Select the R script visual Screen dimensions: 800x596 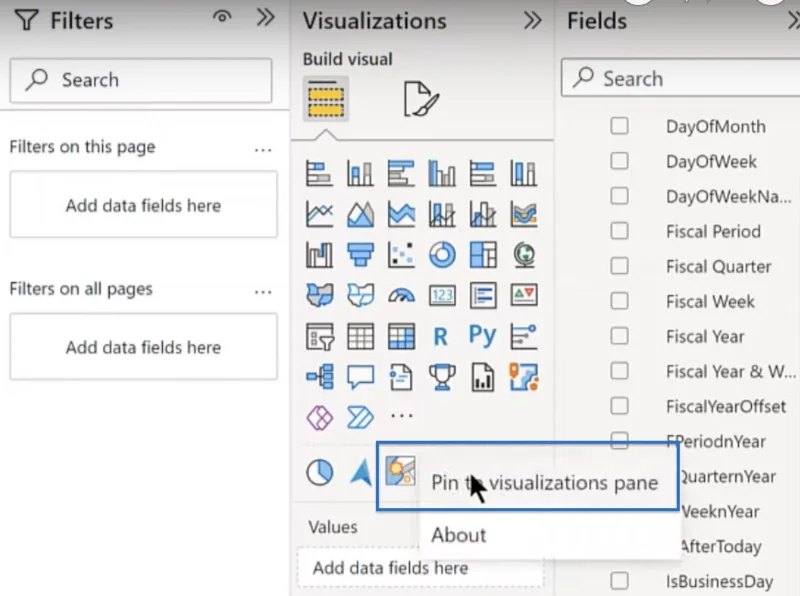(441, 336)
